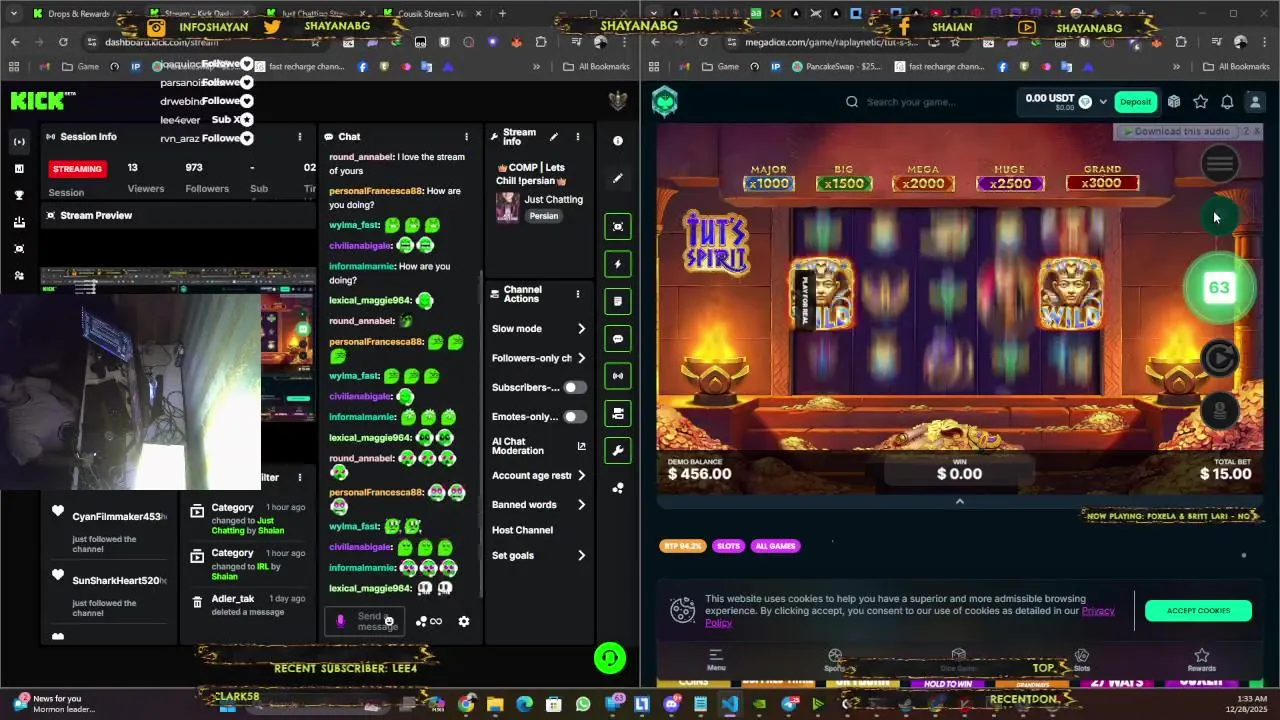The height and width of the screenshot is (720, 1280).
Task: Open Slots in Megadice bottom navigation
Action: (x=1081, y=660)
